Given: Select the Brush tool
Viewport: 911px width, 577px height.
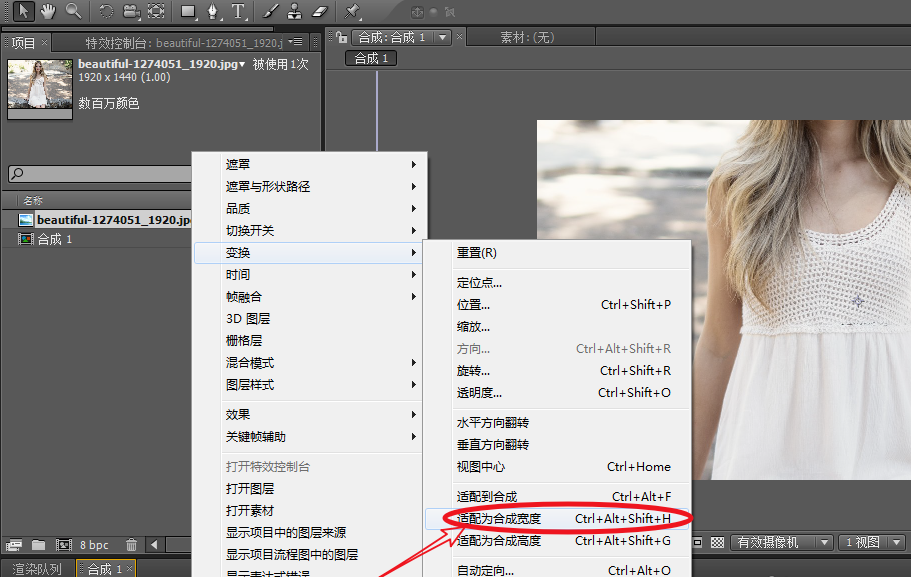Looking at the screenshot, I should 271,11.
